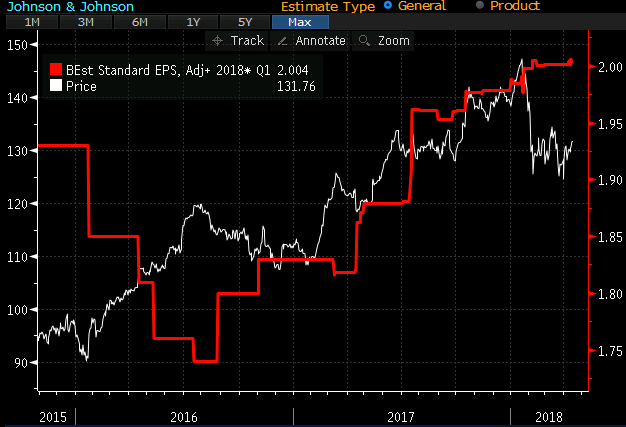This screenshot has height=427, width=626.
Task: Switch to the 6M range tab
Action: tap(140, 22)
